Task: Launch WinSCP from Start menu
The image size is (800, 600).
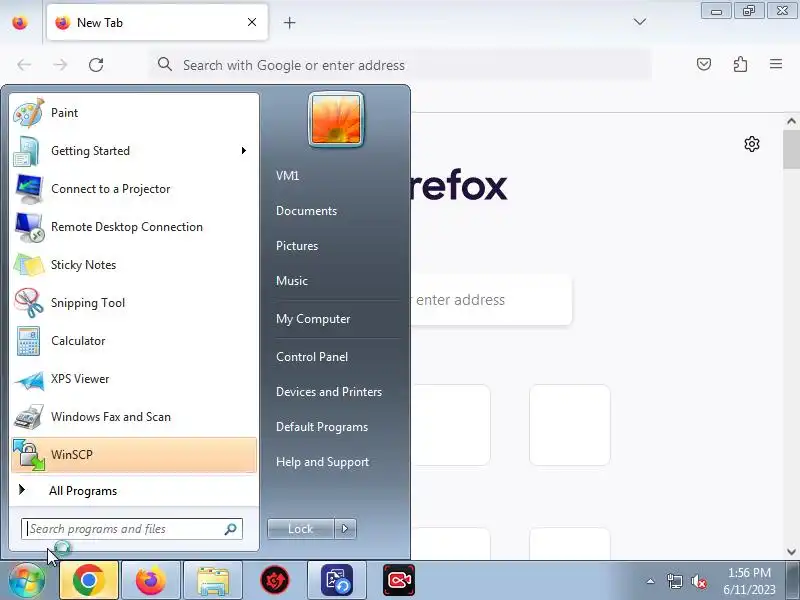Action: coord(134,455)
